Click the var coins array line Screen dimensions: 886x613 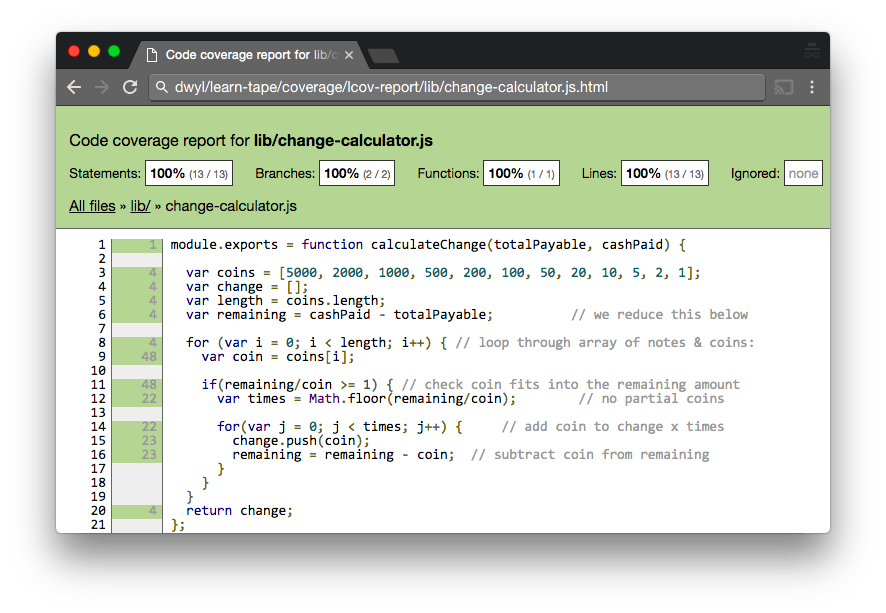443,273
